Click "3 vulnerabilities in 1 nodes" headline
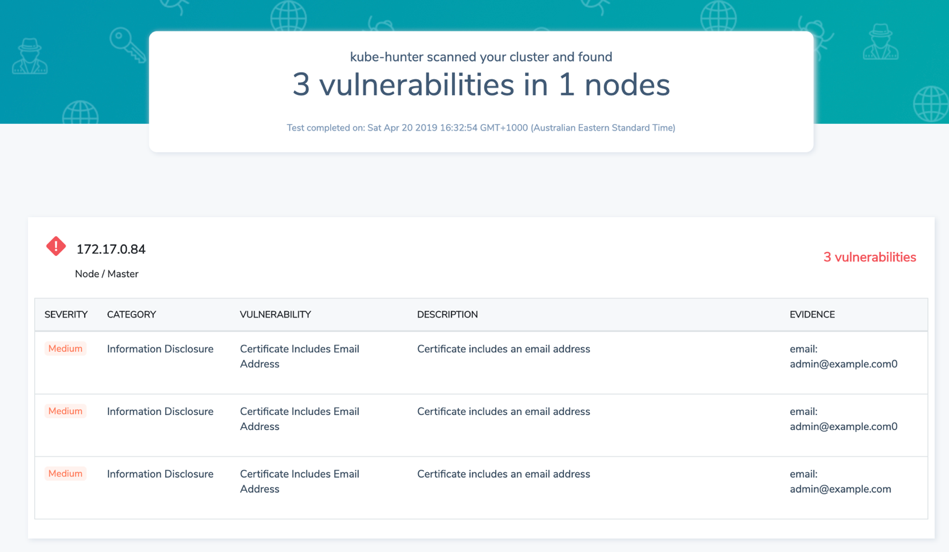Image resolution: width=949 pixels, height=552 pixels. (480, 85)
